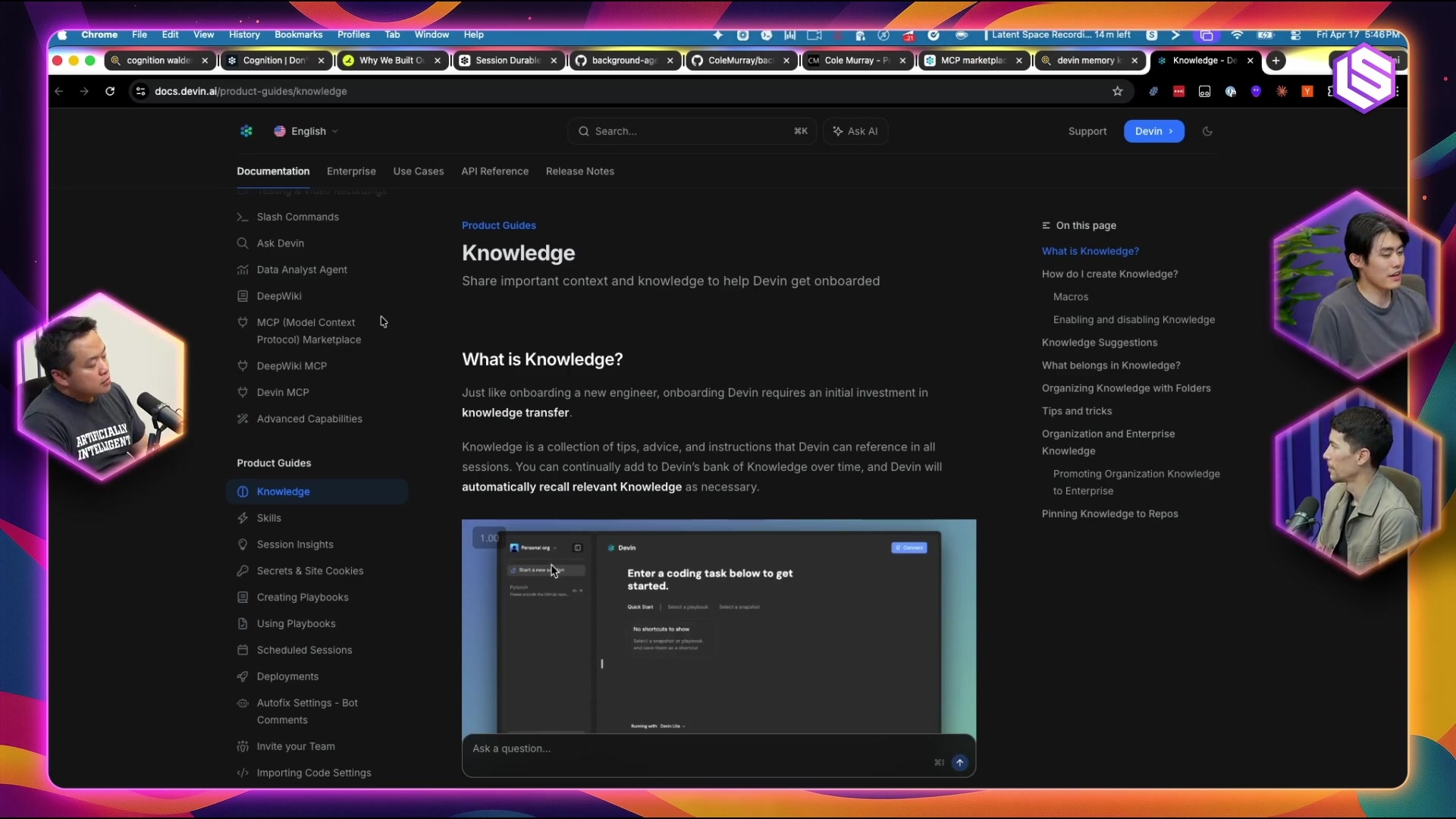Viewport: 1456px width, 819px height.
Task: Open the Profiles menu
Action: [x=353, y=35]
